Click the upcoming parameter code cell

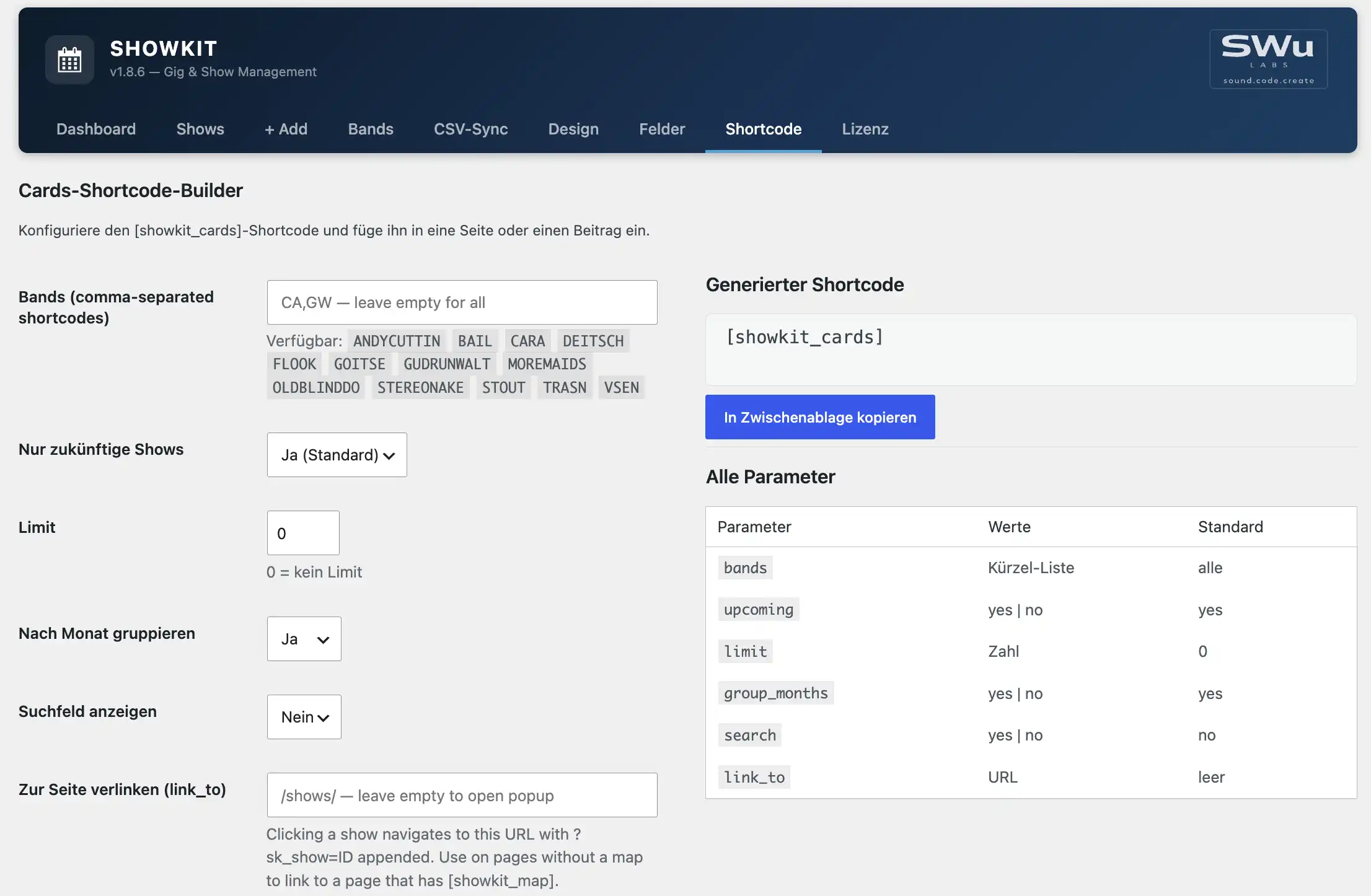[759, 610]
